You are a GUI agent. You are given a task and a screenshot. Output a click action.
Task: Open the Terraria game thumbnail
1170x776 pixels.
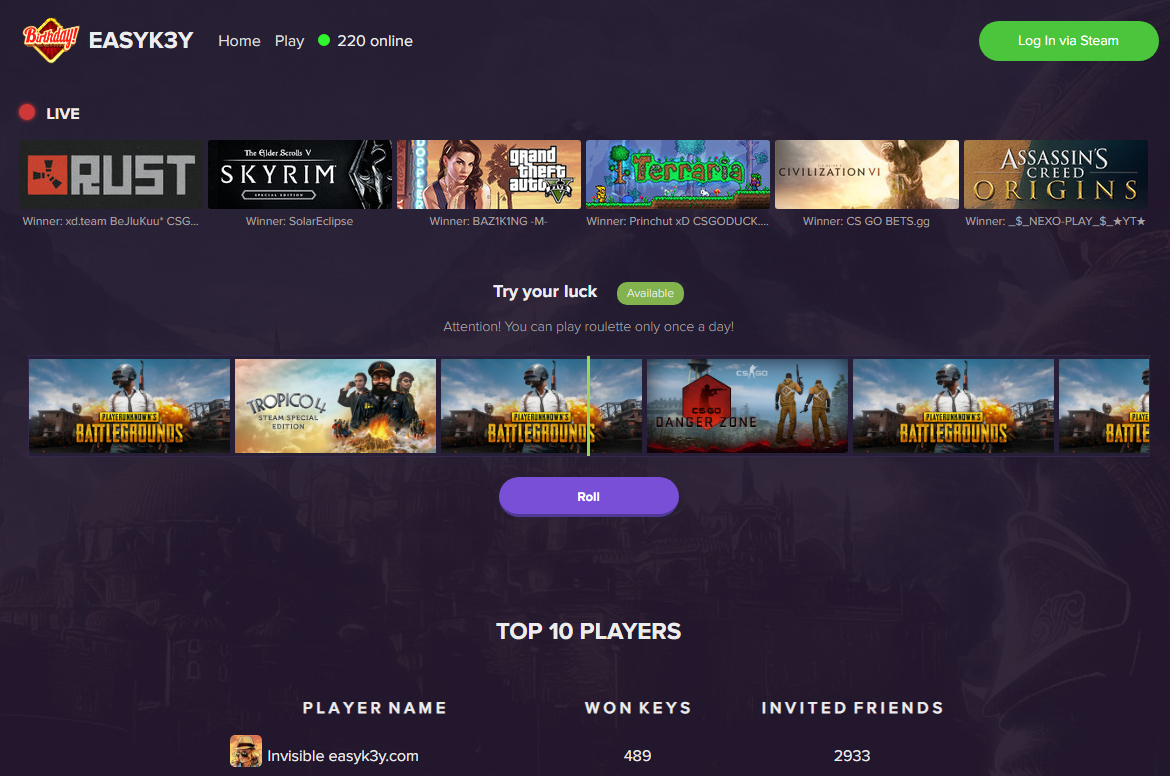tap(678, 175)
